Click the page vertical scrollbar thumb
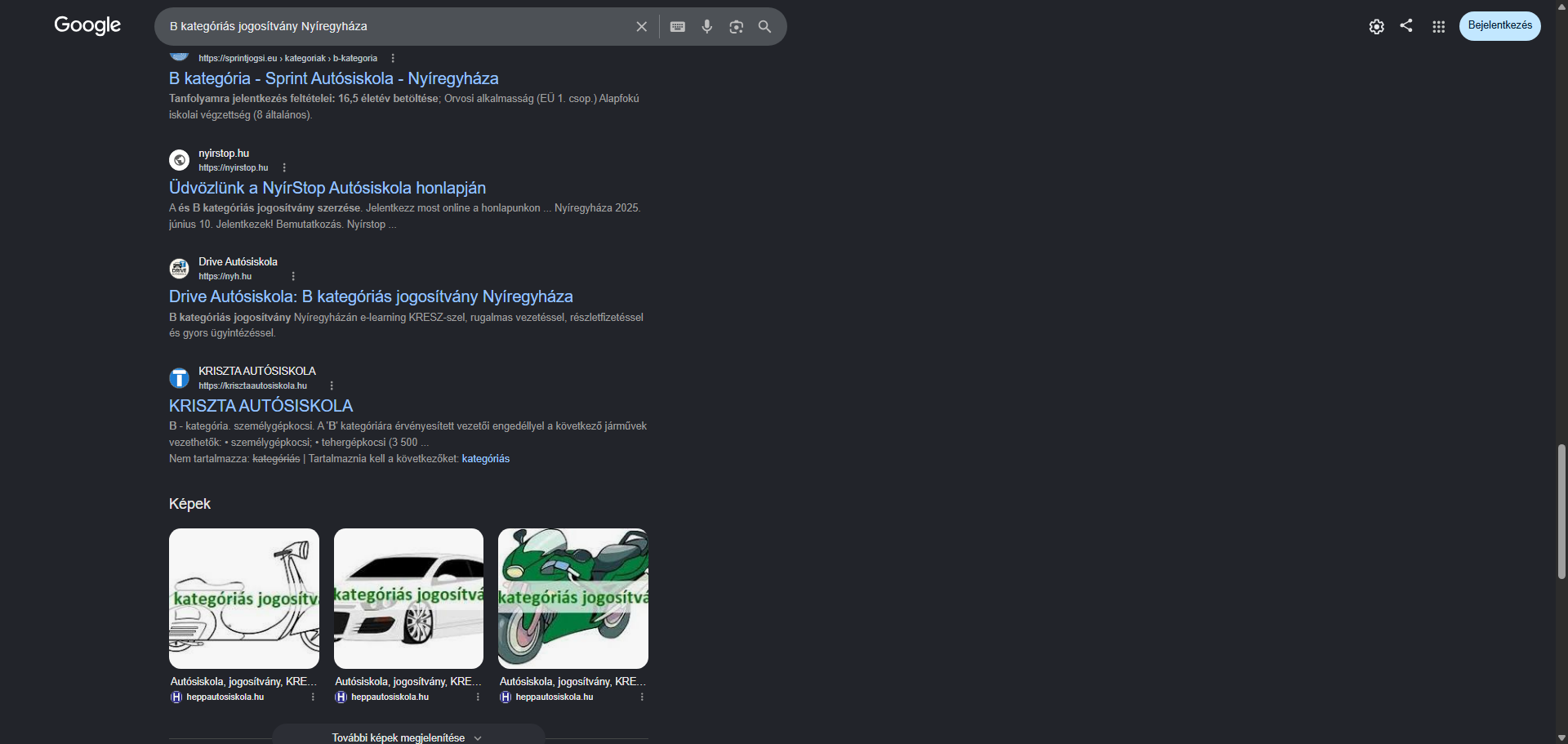The height and width of the screenshot is (744, 1568). 1561,512
